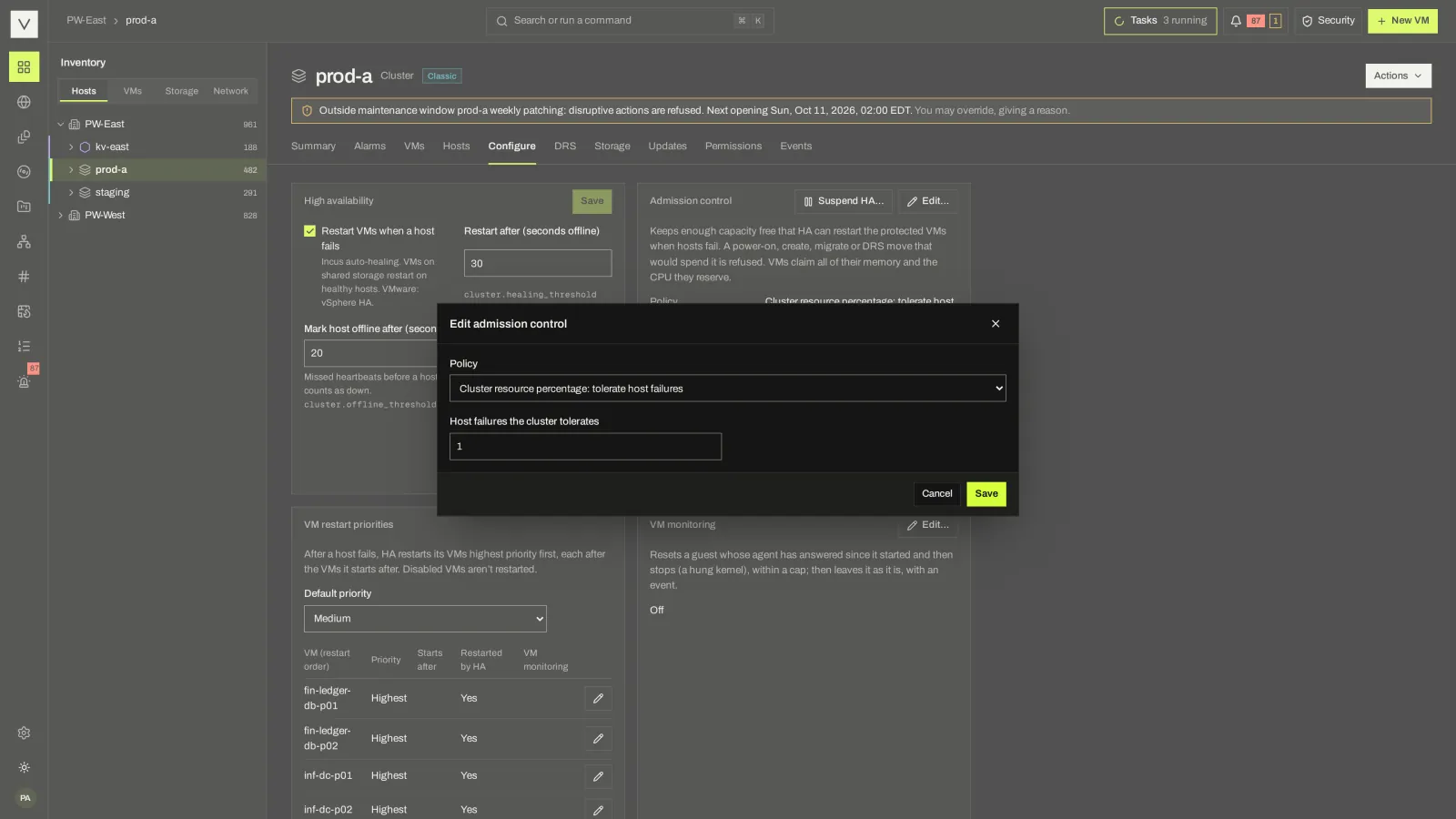Open the folder chart icon in sidebar

(24, 207)
